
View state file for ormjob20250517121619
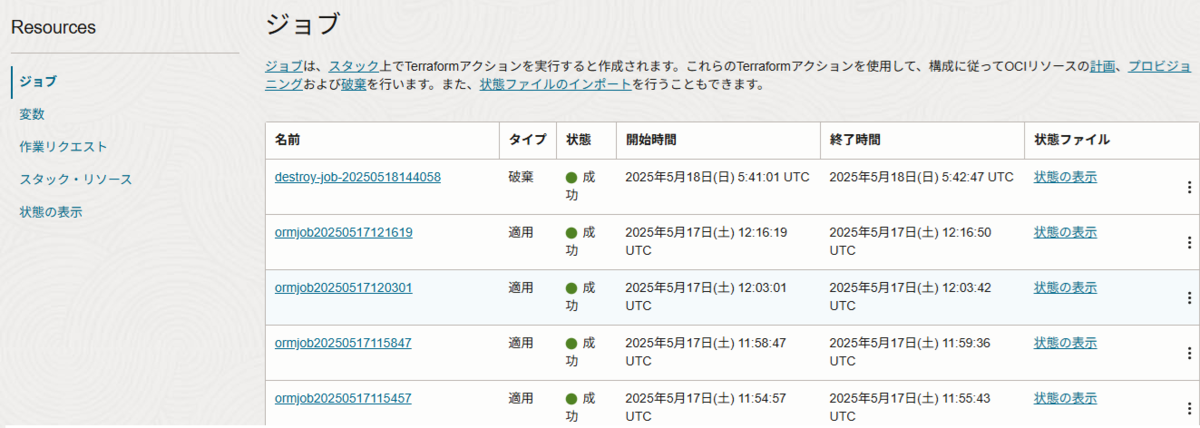click(x=1065, y=232)
